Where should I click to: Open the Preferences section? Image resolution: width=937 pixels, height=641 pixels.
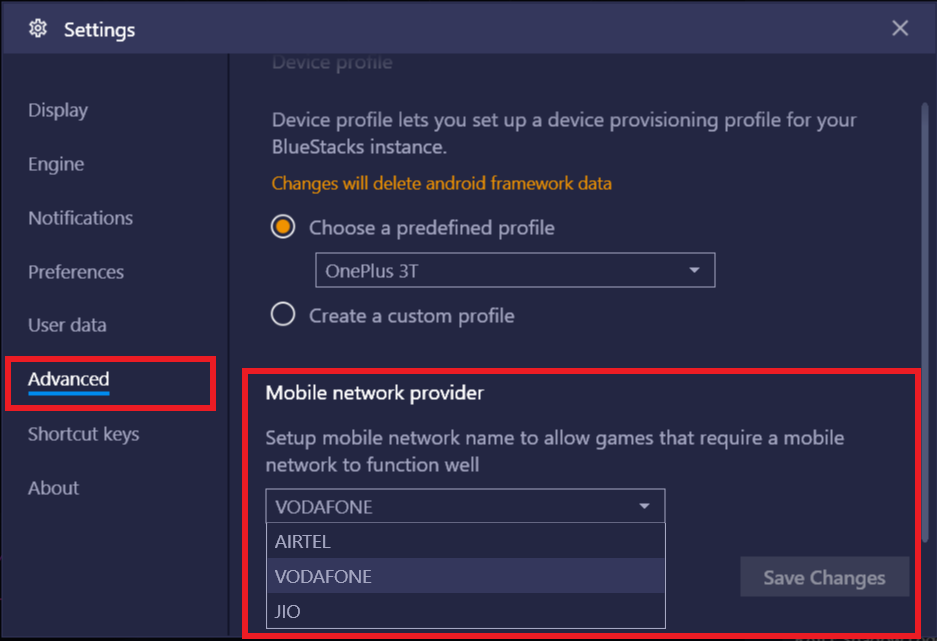click(76, 272)
